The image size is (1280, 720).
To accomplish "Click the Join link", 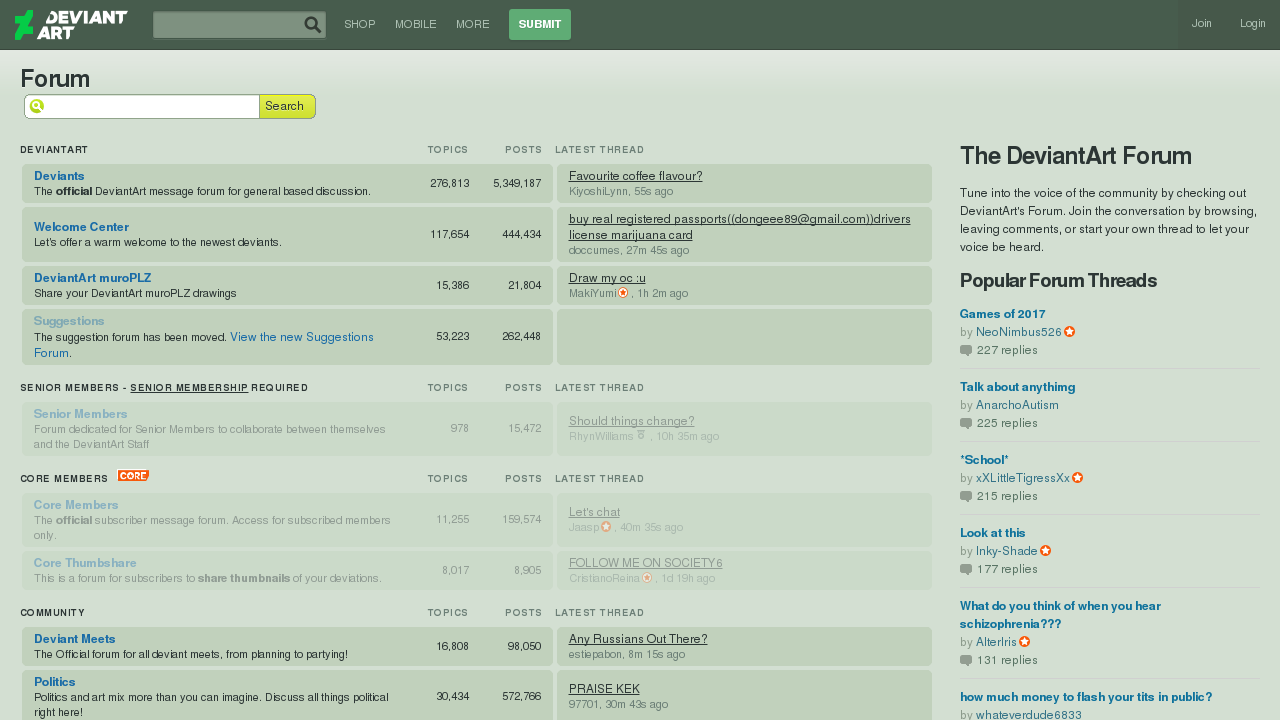I will click(x=1202, y=24).
